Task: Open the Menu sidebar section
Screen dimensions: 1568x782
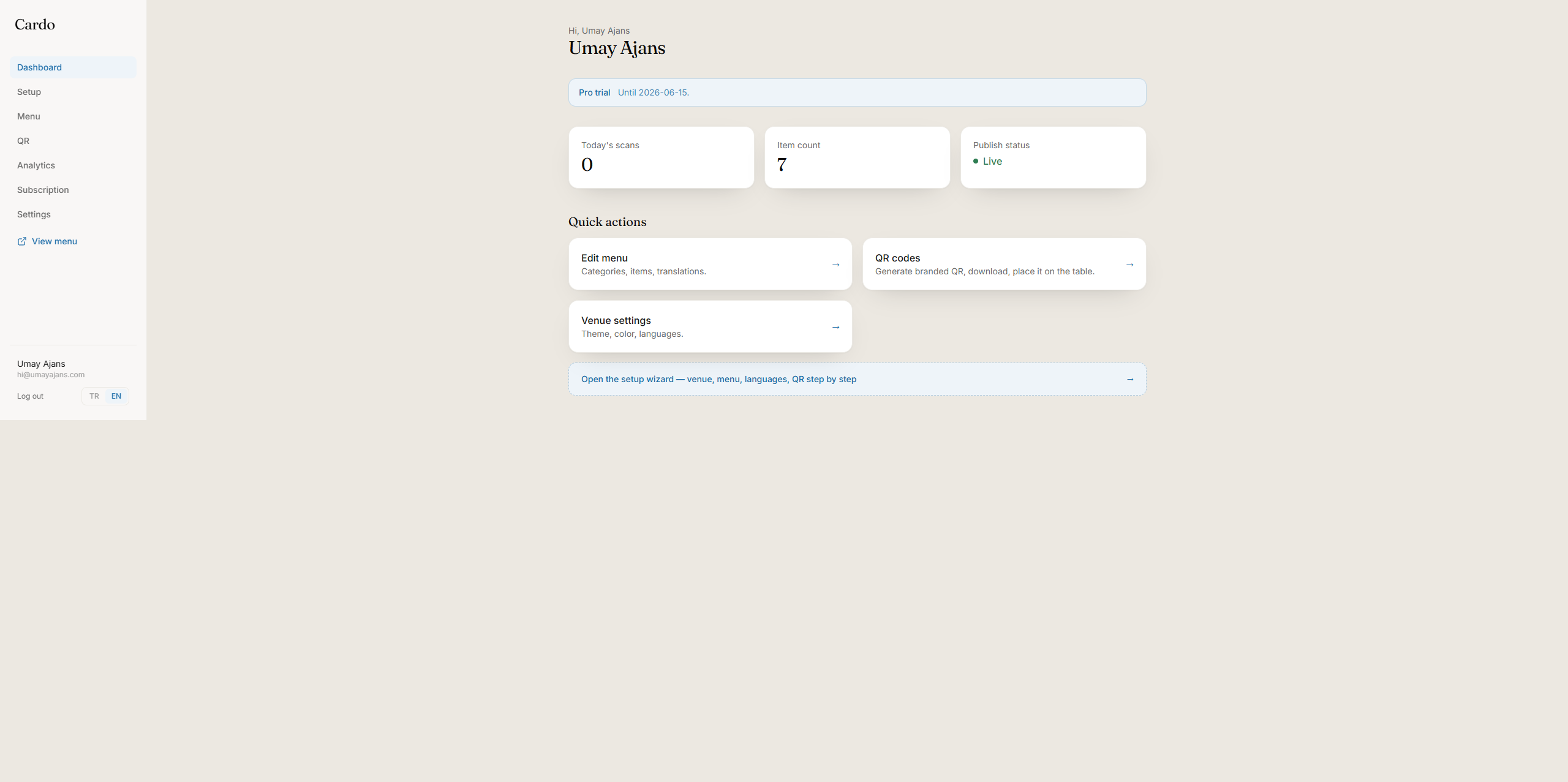Action: 73,116
